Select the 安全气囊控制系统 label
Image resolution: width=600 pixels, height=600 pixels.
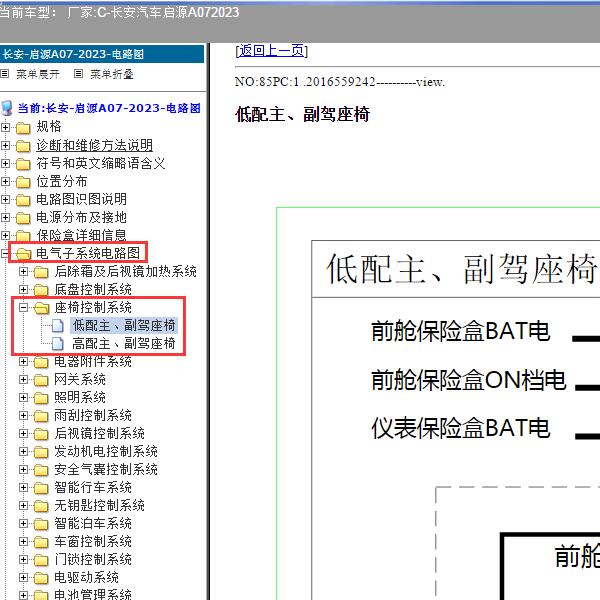pyautogui.click(x=106, y=469)
